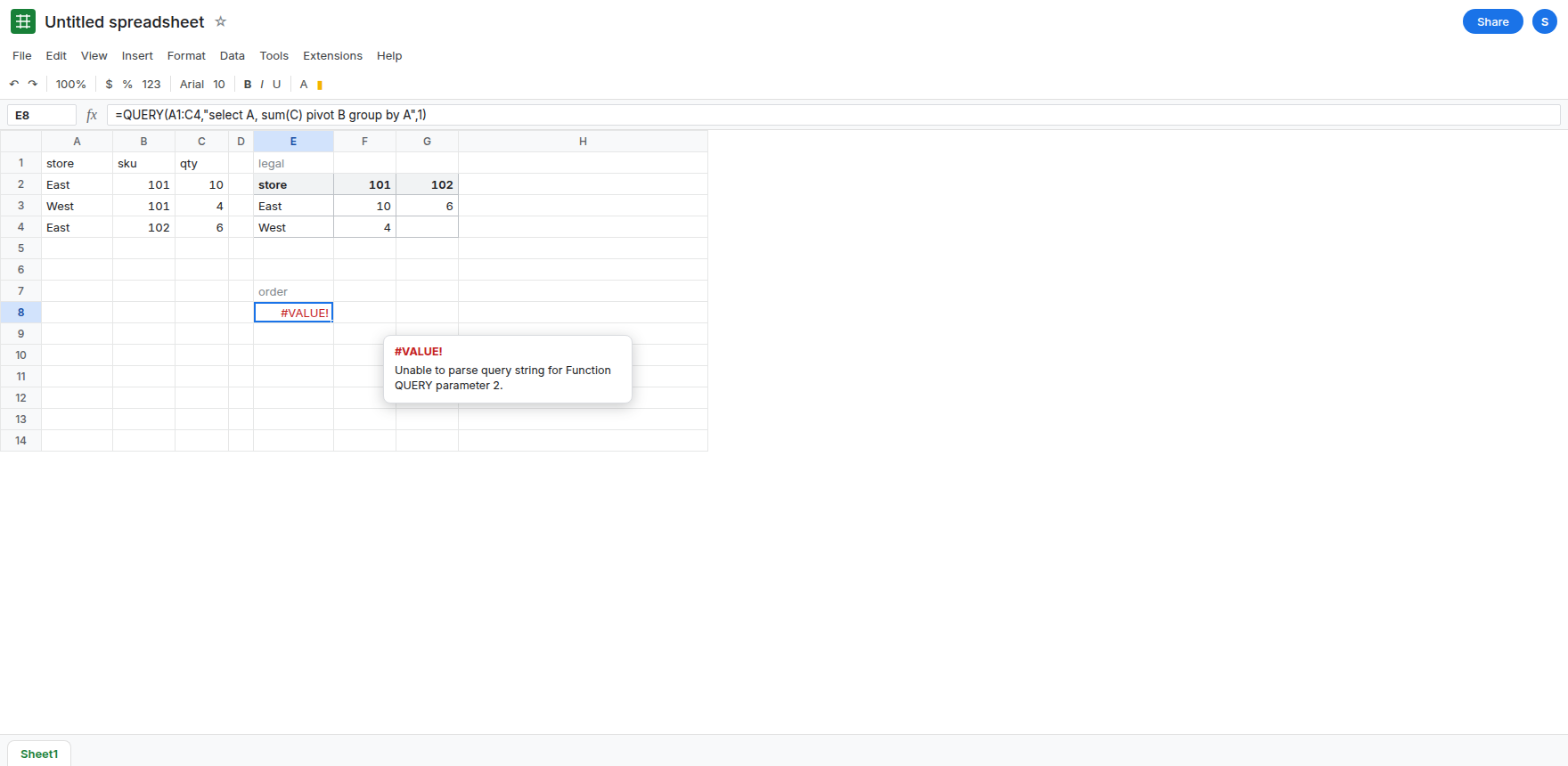The image size is (1568, 766).
Task: Select the cell labeled 'legal'
Action: pos(293,163)
